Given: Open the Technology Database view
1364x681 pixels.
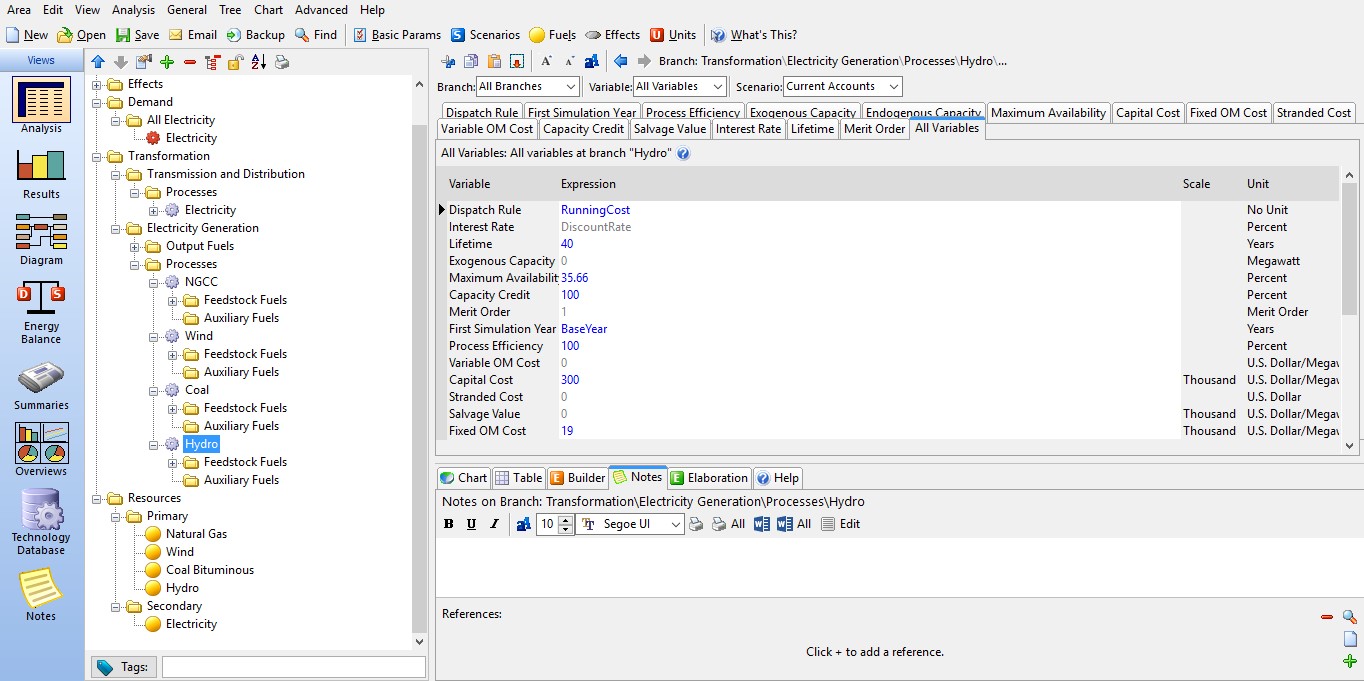Looking at the screenshot, I should pyautogui.click(x=41, y=522).
